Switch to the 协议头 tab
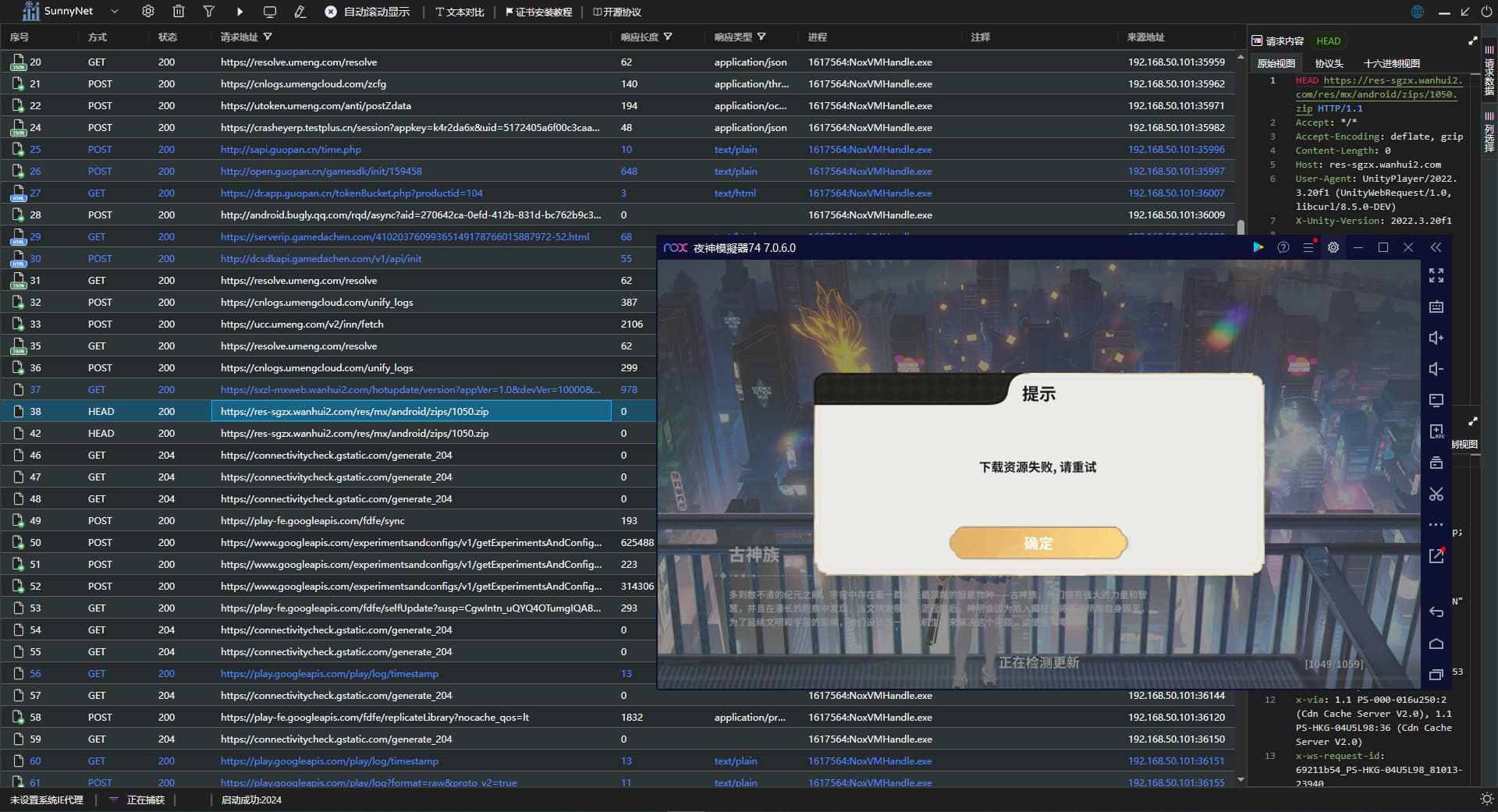Viewport: 1498px width, 812px height. (x=1329, y=63)
